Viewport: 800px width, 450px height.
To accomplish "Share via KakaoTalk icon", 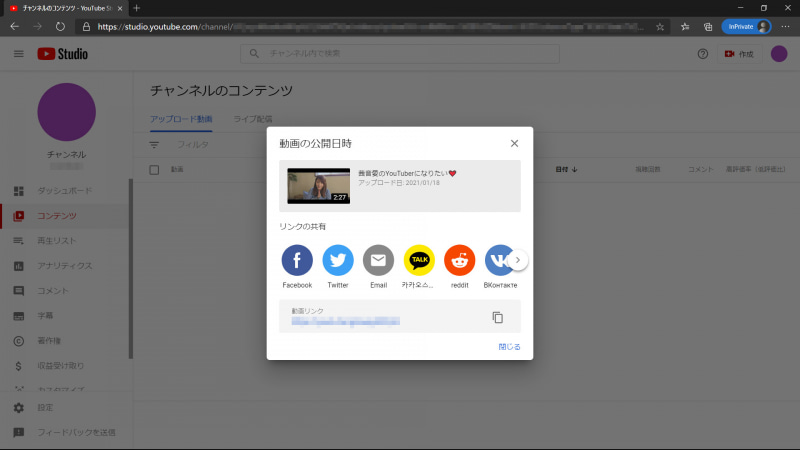I will [x=419, y=260].
